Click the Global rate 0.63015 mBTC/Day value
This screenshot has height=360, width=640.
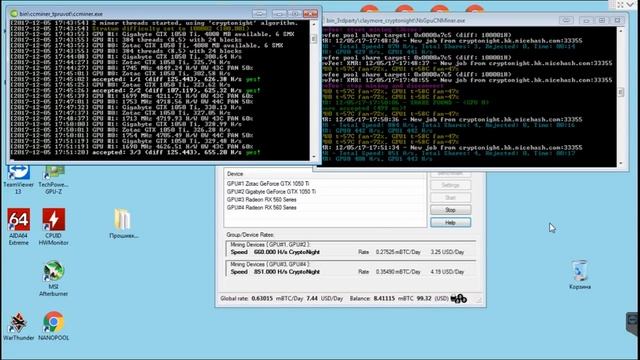pos(277,299)
